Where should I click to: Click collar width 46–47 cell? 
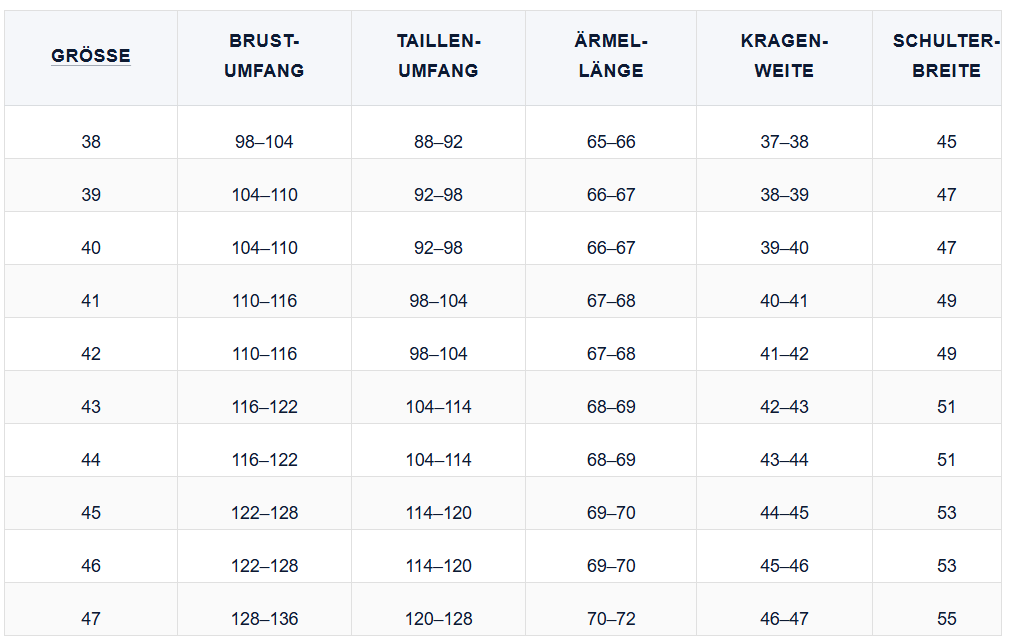pos(784,619)
